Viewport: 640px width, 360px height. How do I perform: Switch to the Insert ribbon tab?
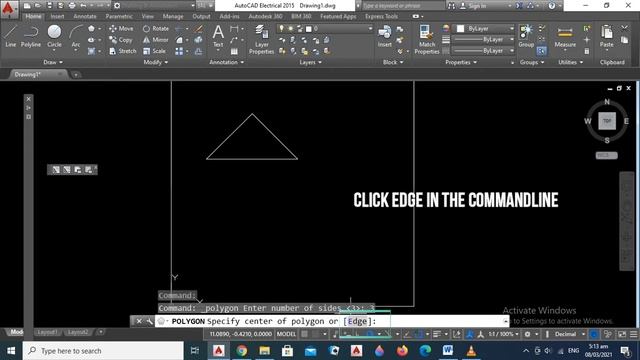[57, 16]
